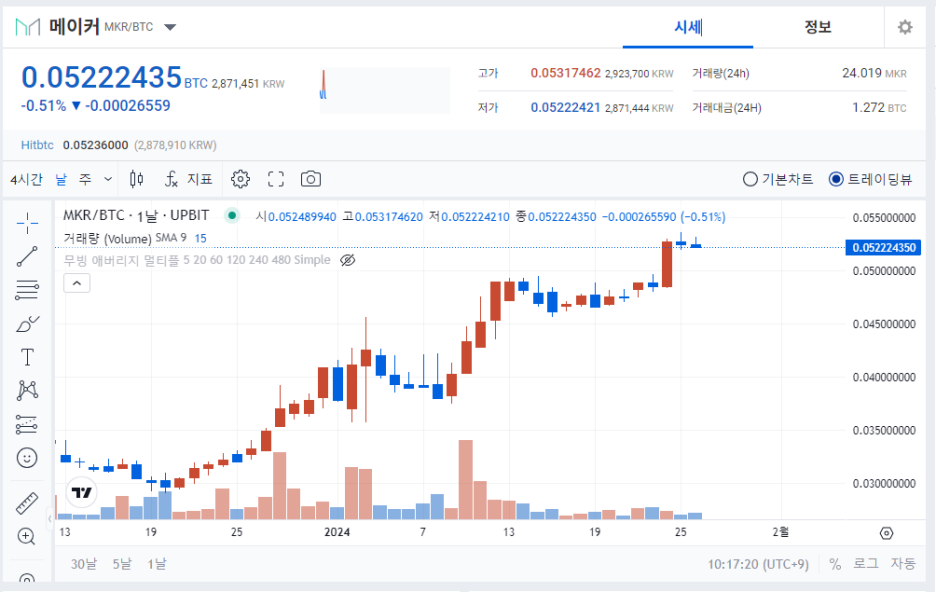Click the TradingView logo
Viewport: 936px width, 592px height.
point(81,492)
